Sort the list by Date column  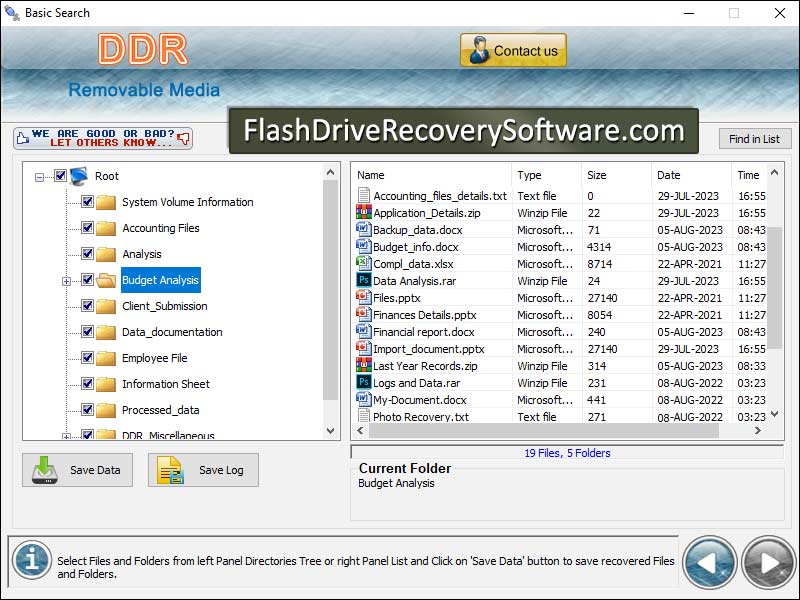tap(691, 175)
